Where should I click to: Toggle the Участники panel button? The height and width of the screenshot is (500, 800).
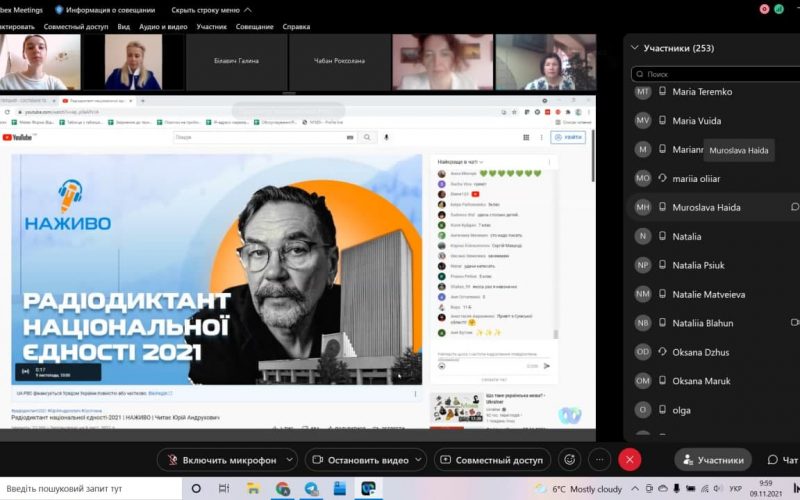click(x=712, y=460)
